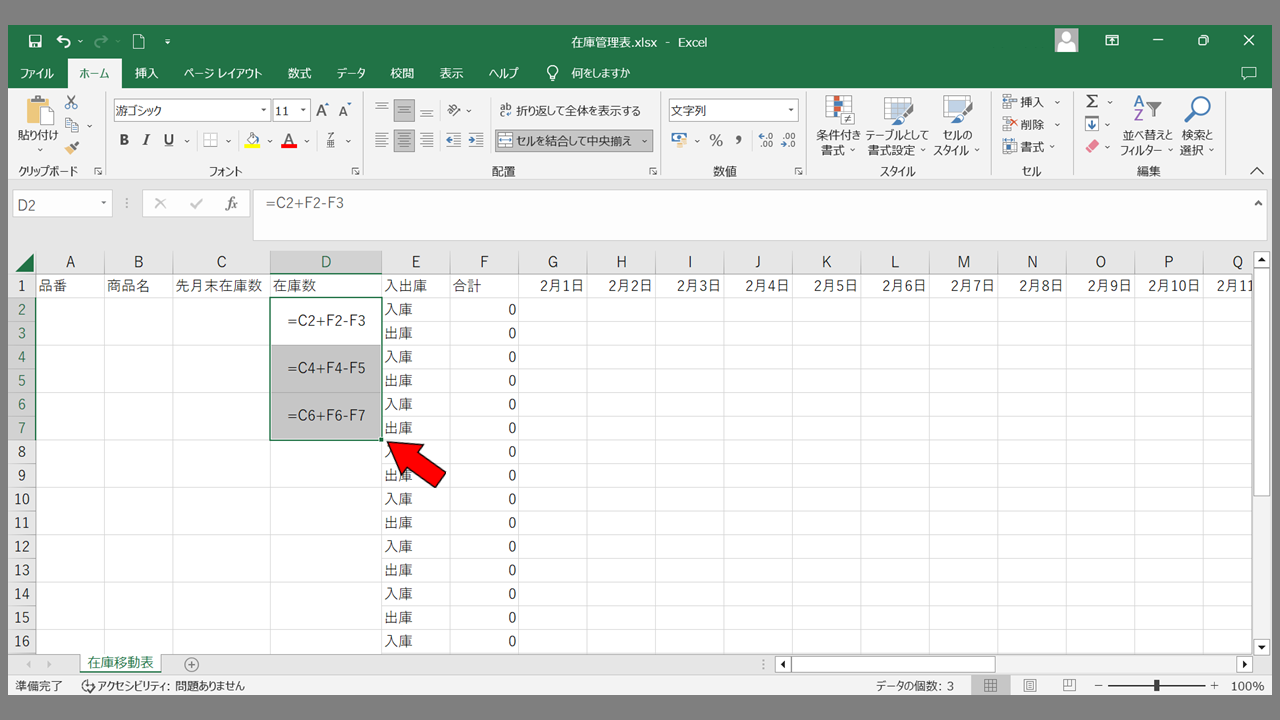
Task: Open 並べ替えとフィルター
Action: click(x=1147, y=127)
